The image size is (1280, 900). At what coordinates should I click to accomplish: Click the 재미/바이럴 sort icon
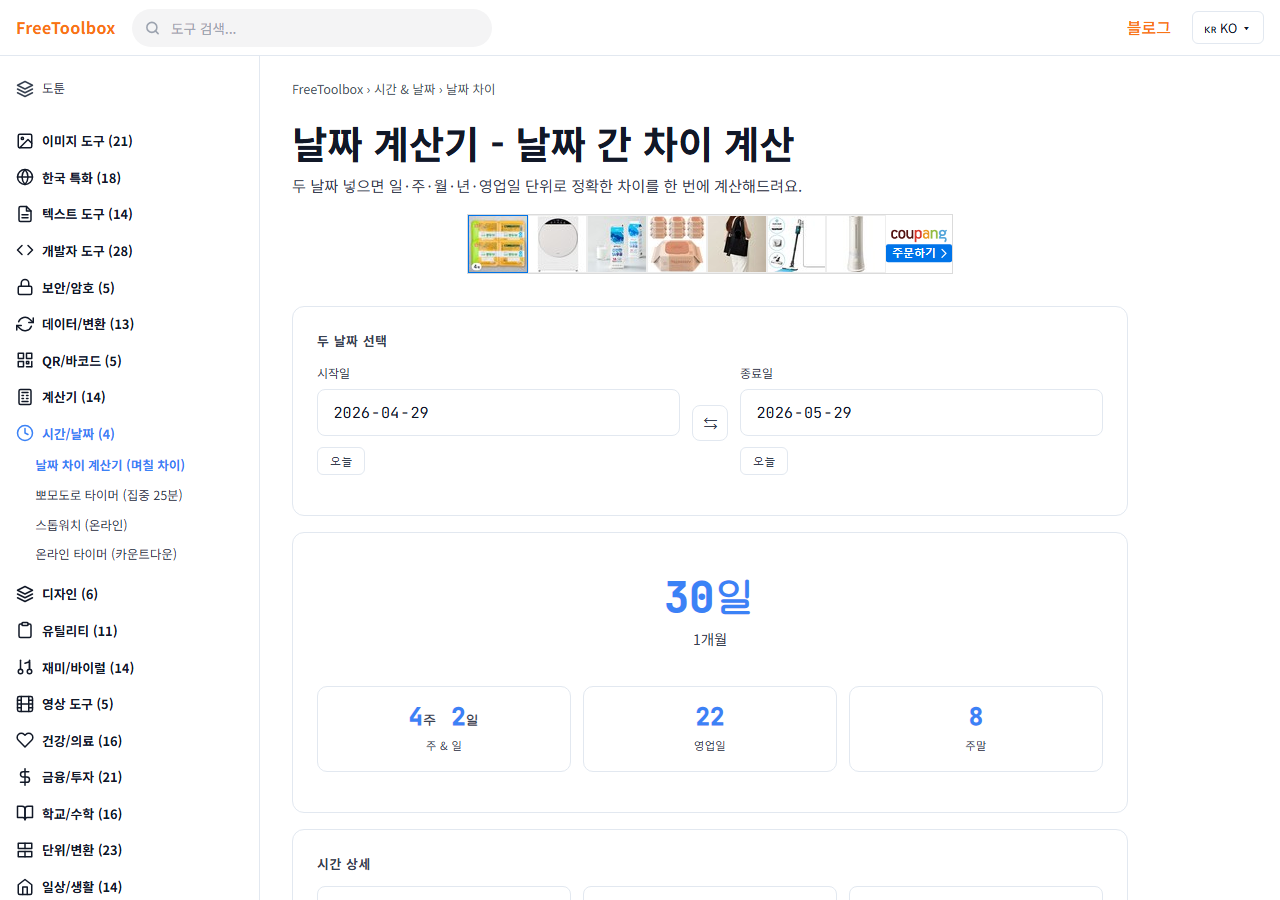(25, 668)
